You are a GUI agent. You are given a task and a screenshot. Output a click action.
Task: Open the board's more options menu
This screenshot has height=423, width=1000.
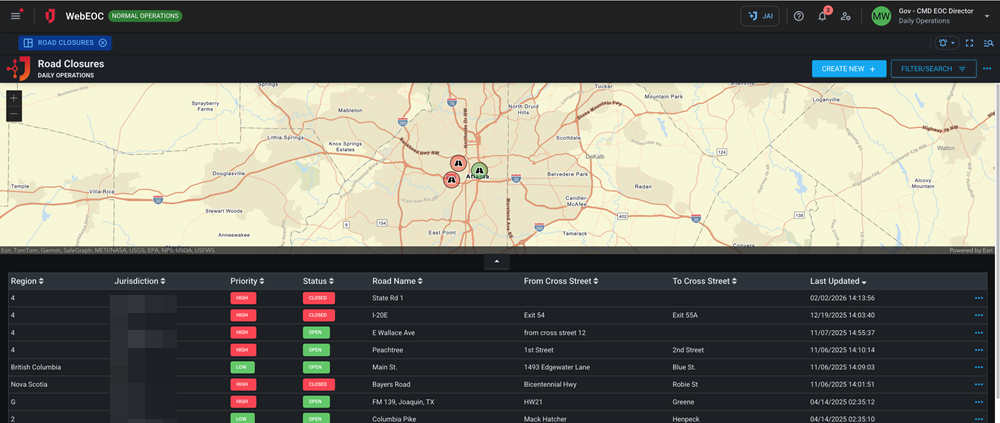pos(987,69)
